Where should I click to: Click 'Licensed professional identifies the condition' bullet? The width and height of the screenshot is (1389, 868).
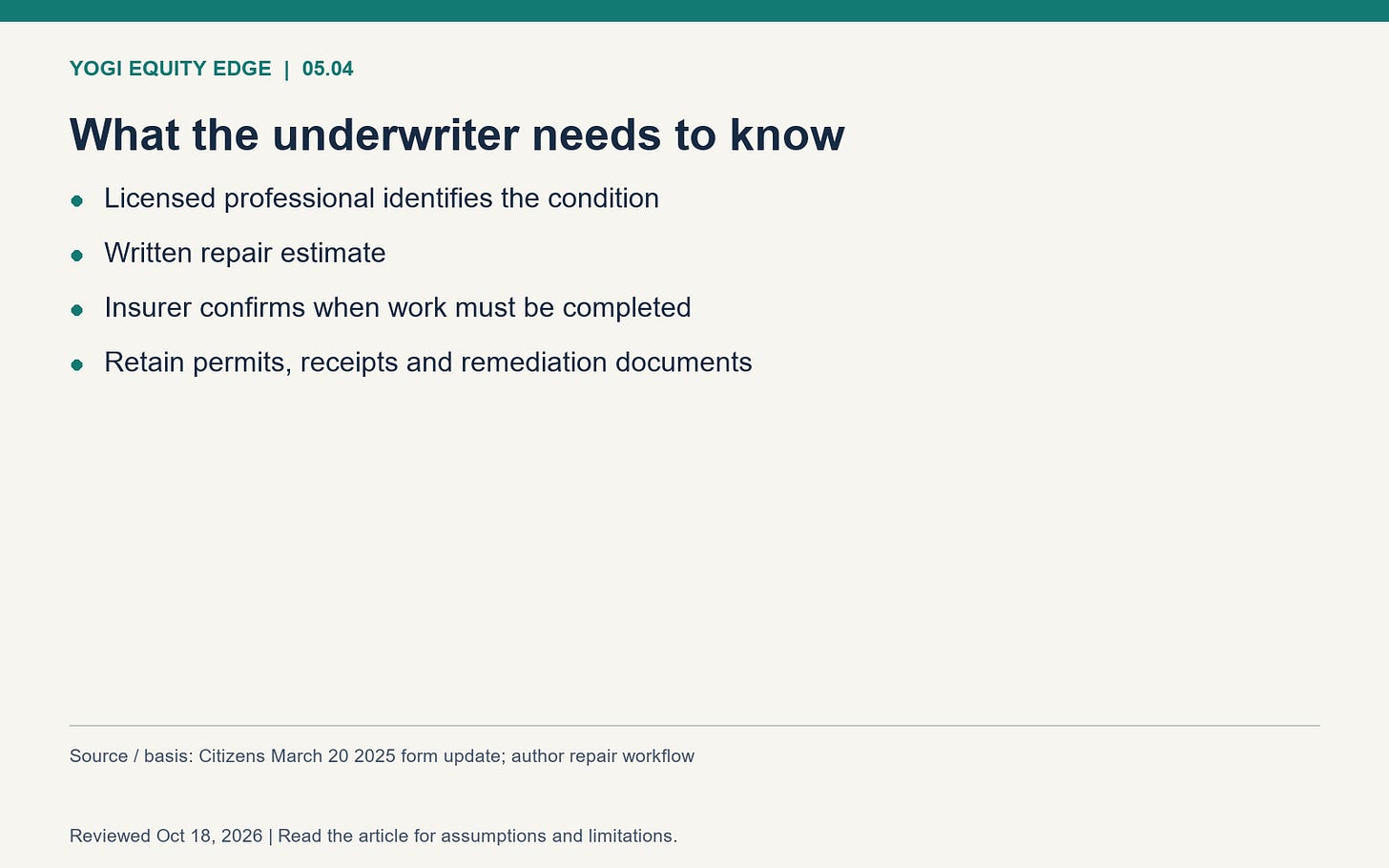(382, 198)
